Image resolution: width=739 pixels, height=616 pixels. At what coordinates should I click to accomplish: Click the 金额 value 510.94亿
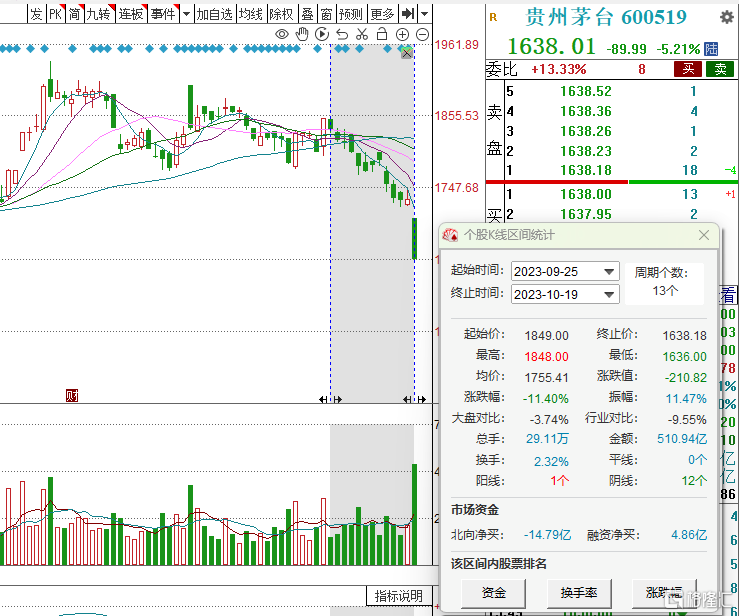click(x=682, y=439)
